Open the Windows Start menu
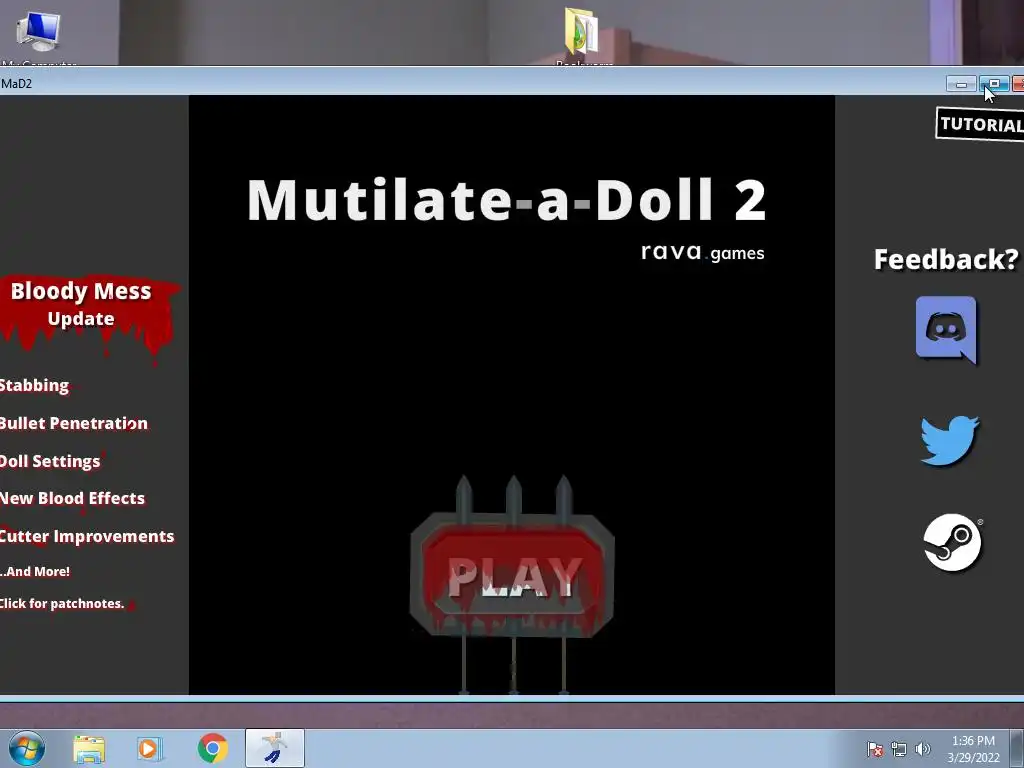The width and height of the screenshot is (1024, 768). pos(27,748)
